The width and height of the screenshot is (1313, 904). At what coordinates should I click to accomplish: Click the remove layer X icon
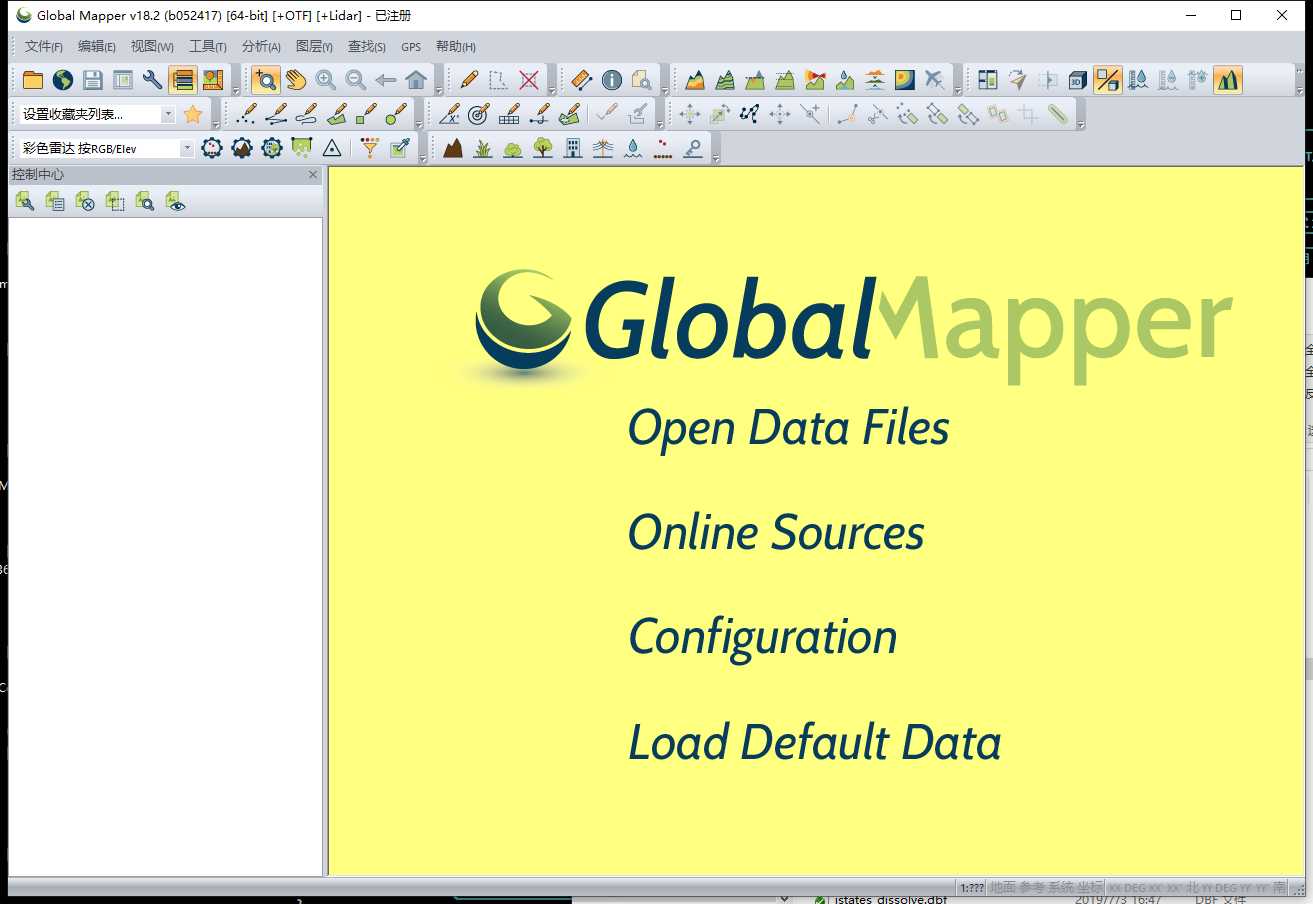(85, 202)
